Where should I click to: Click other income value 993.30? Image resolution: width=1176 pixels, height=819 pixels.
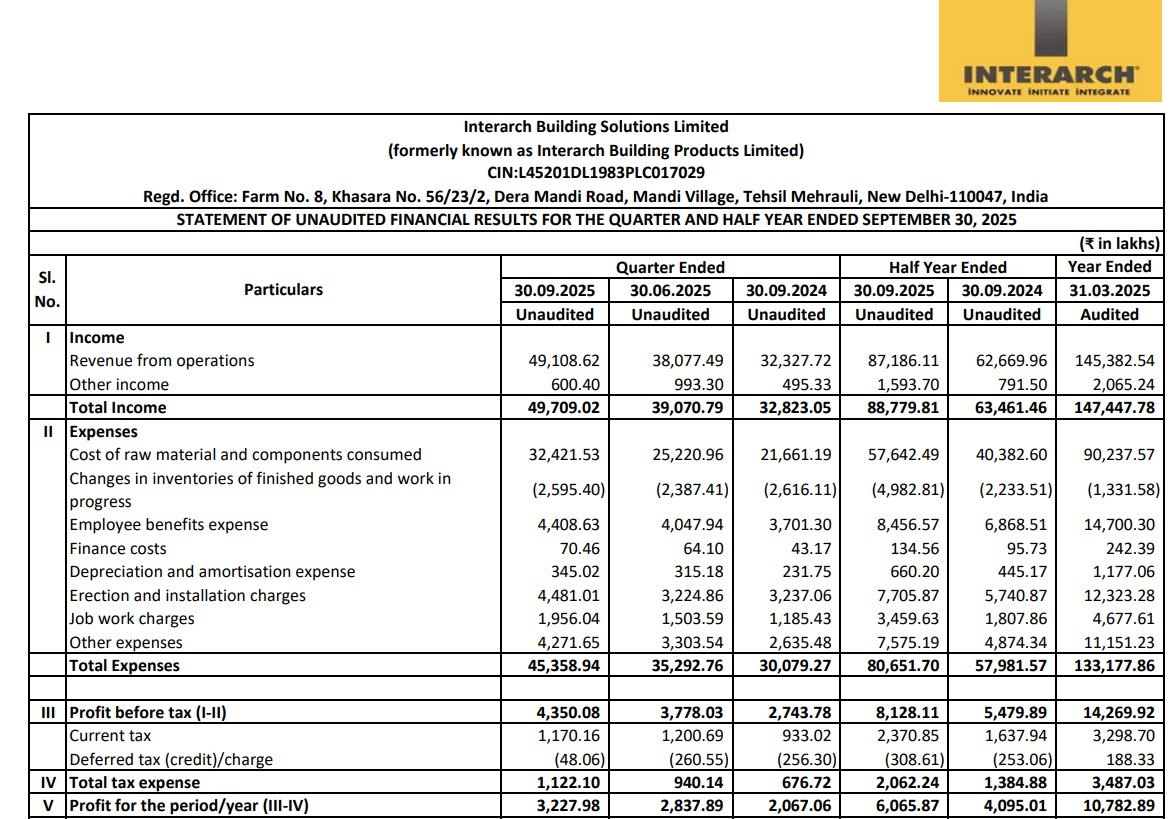click(x=698, y=385)
